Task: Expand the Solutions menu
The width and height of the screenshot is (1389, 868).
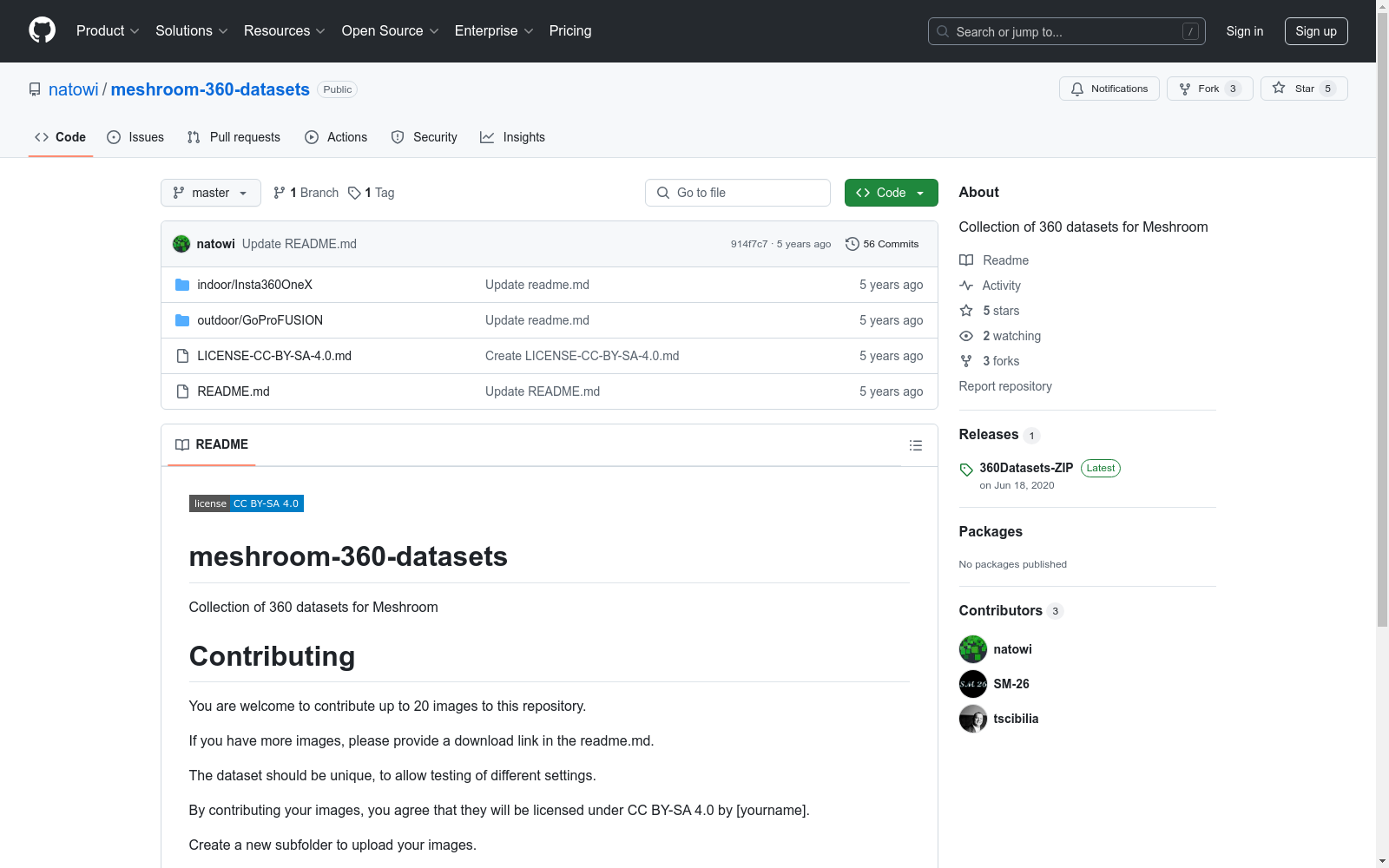Action: 192,31
